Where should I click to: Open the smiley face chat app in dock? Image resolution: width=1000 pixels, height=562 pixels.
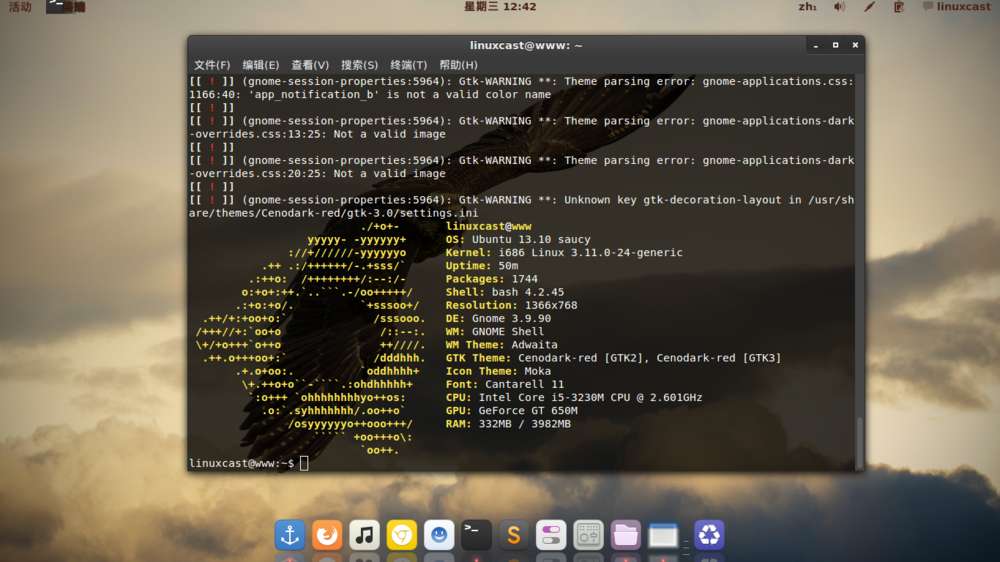point(439,535)
